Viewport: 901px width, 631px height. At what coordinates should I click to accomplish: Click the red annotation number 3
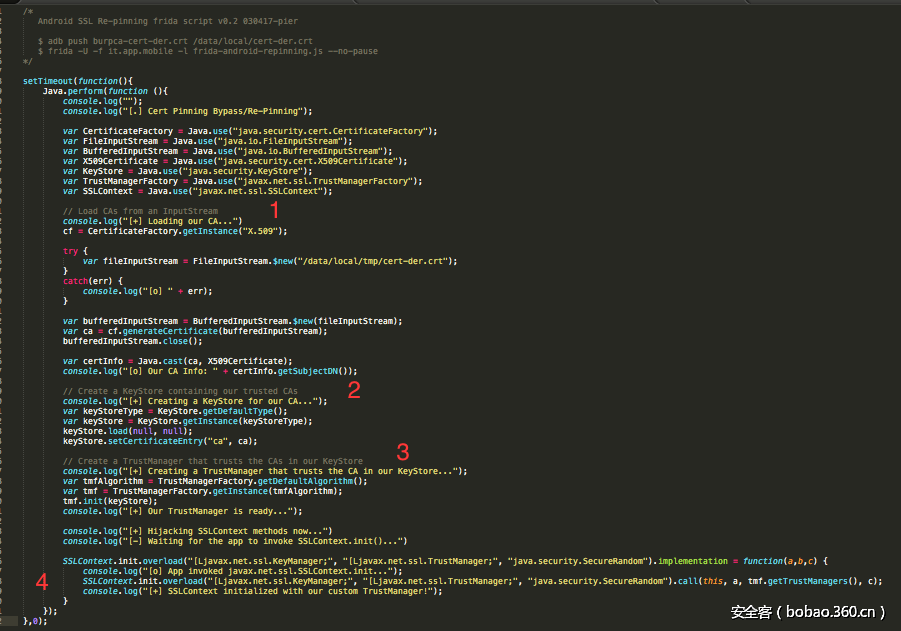point(403,451)
